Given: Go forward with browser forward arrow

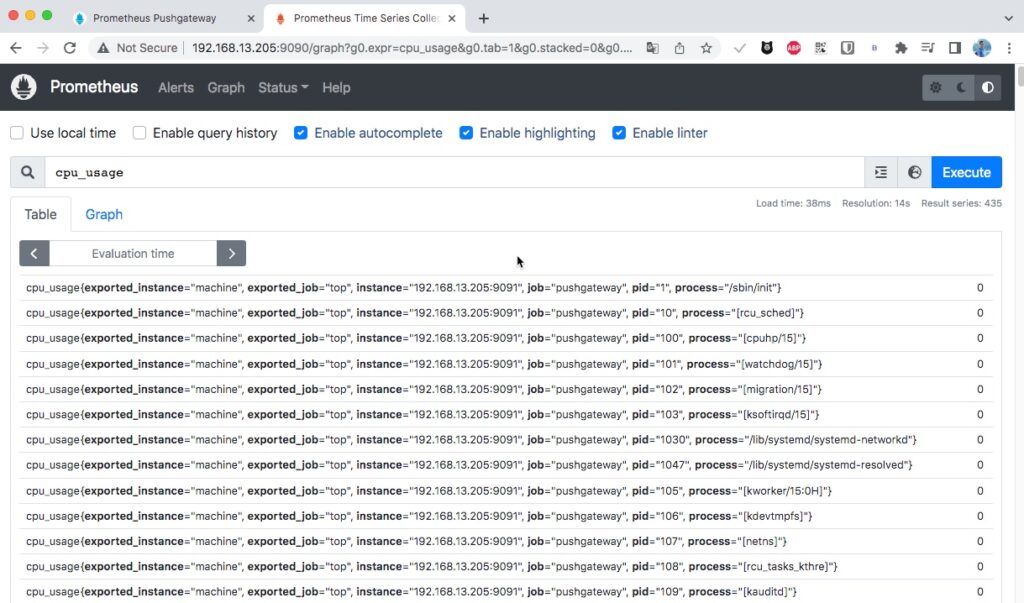Looking at the screenshot, I should coord(43,48).
